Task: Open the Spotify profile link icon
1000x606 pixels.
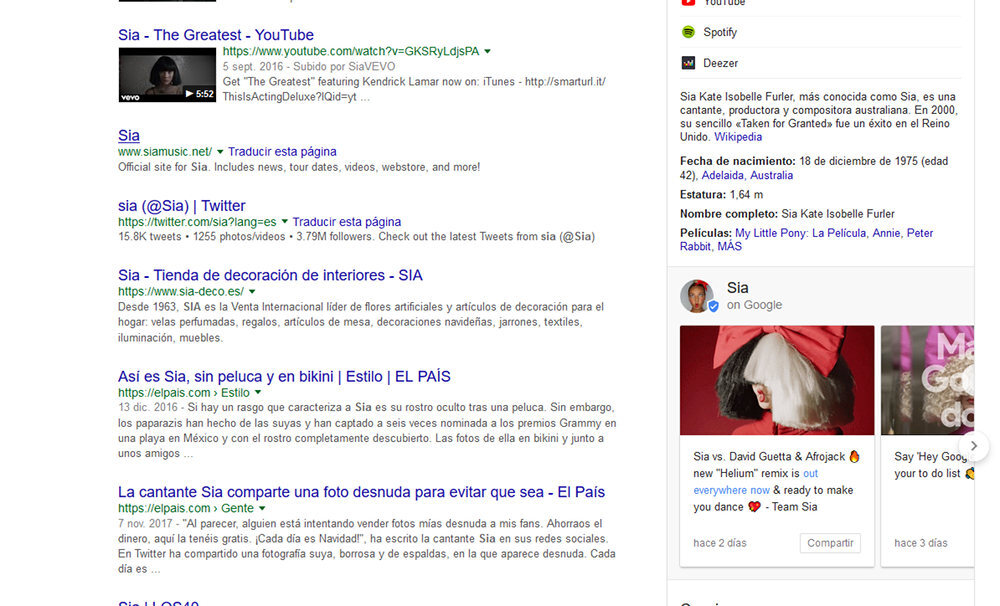Action: coord(688,32)
